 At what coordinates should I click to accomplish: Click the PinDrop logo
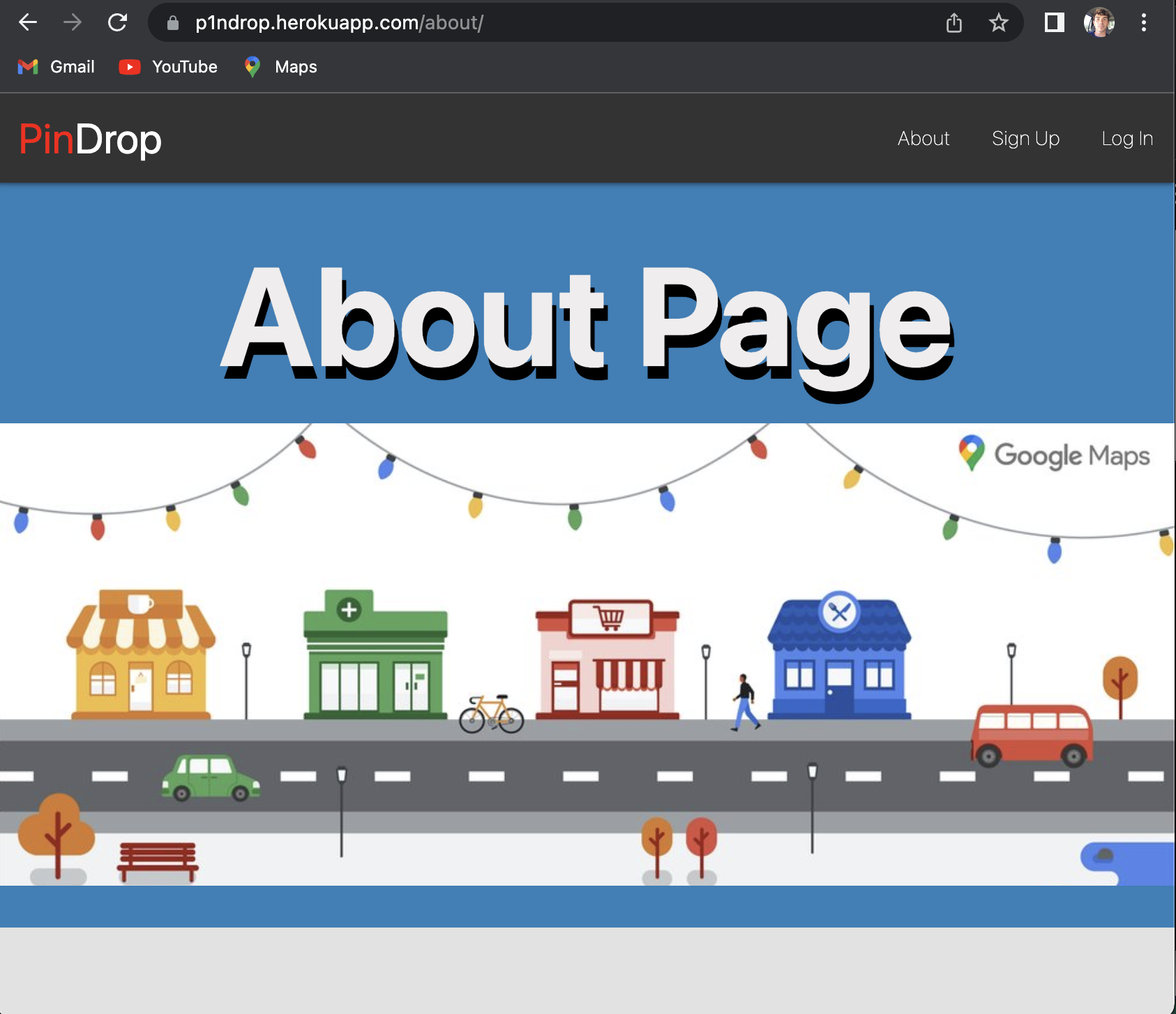tap(91, 139)
